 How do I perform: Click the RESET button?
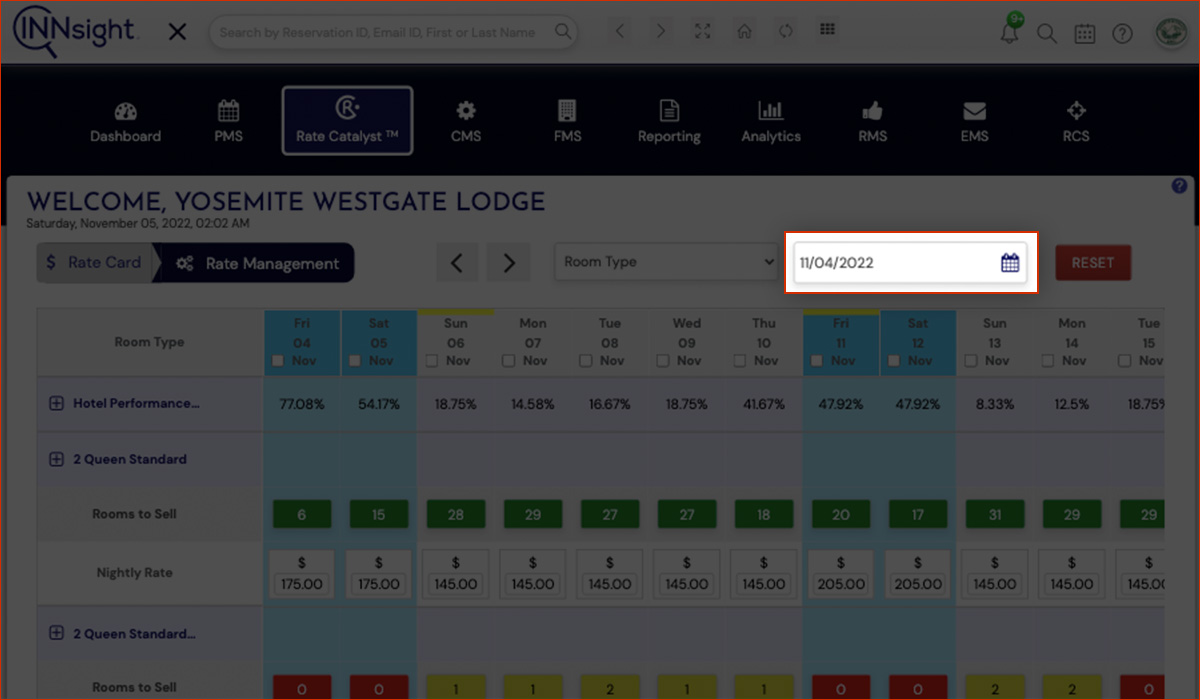click(1093, 263)
